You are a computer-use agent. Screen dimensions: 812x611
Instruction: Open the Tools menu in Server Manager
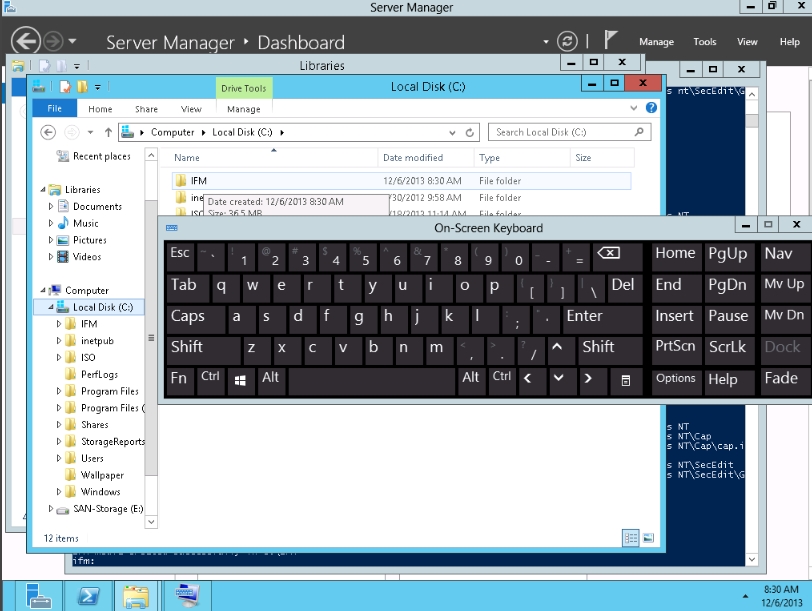point(705,42)
